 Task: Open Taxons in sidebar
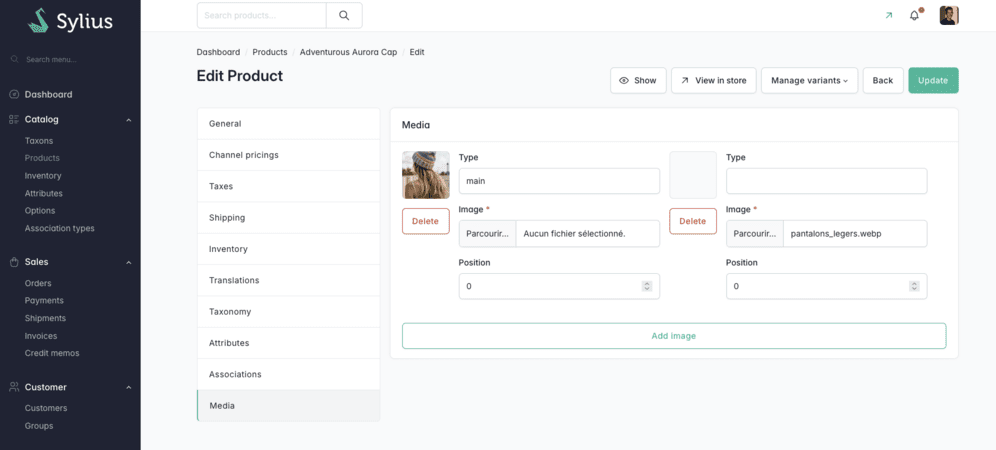[39, 140]
